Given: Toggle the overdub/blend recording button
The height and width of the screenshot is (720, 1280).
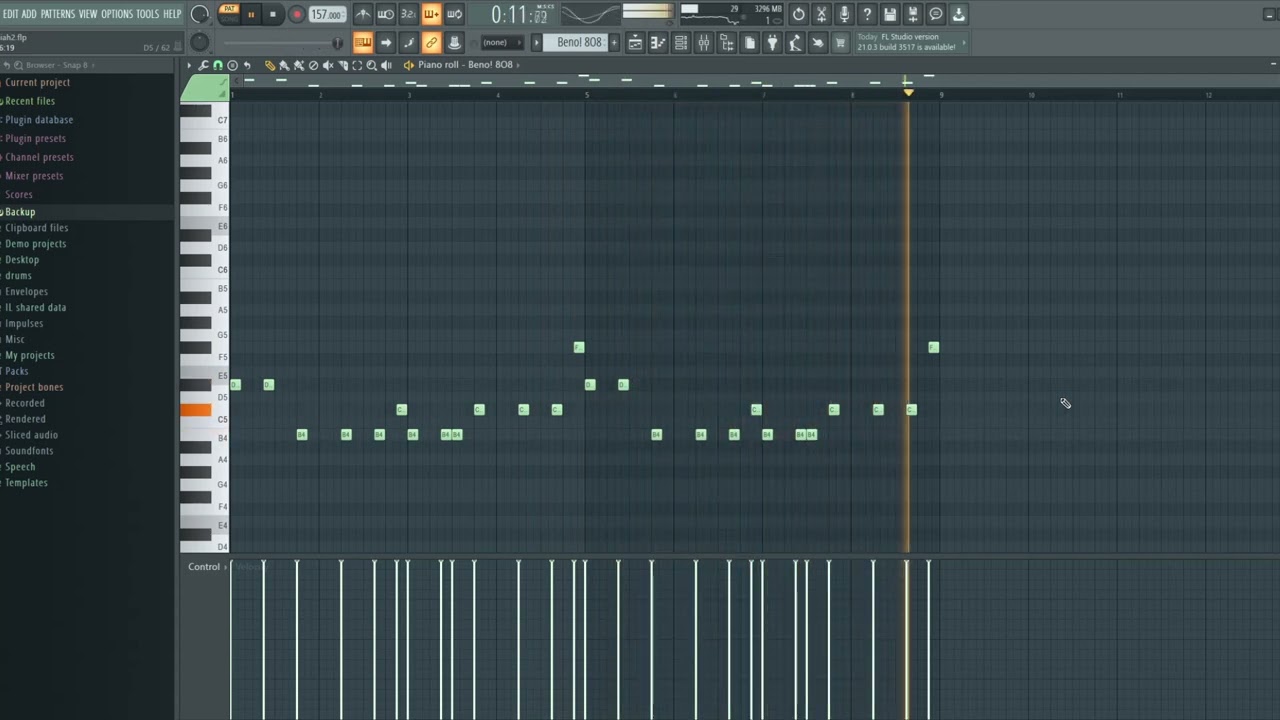Looking at the screenshot, I should point(432,14).
